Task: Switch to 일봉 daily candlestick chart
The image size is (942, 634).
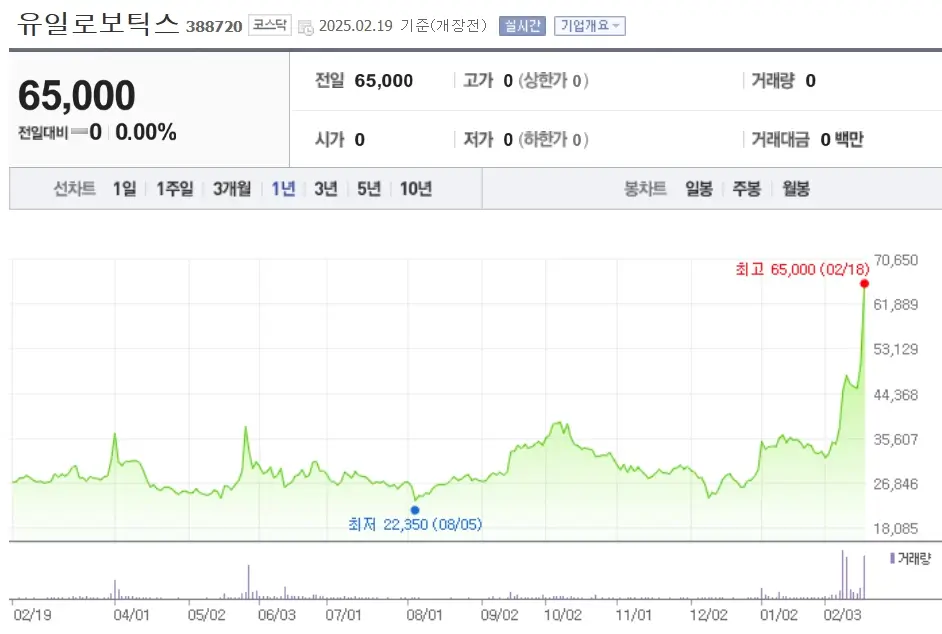Action: click(698, 187)
